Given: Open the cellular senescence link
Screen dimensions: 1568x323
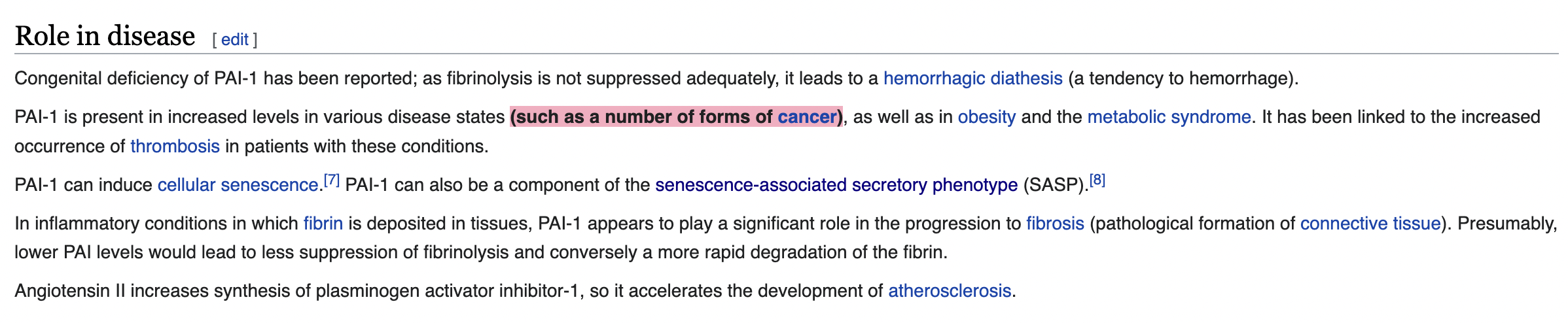Looking at the screenshot, I should point(238,185).
